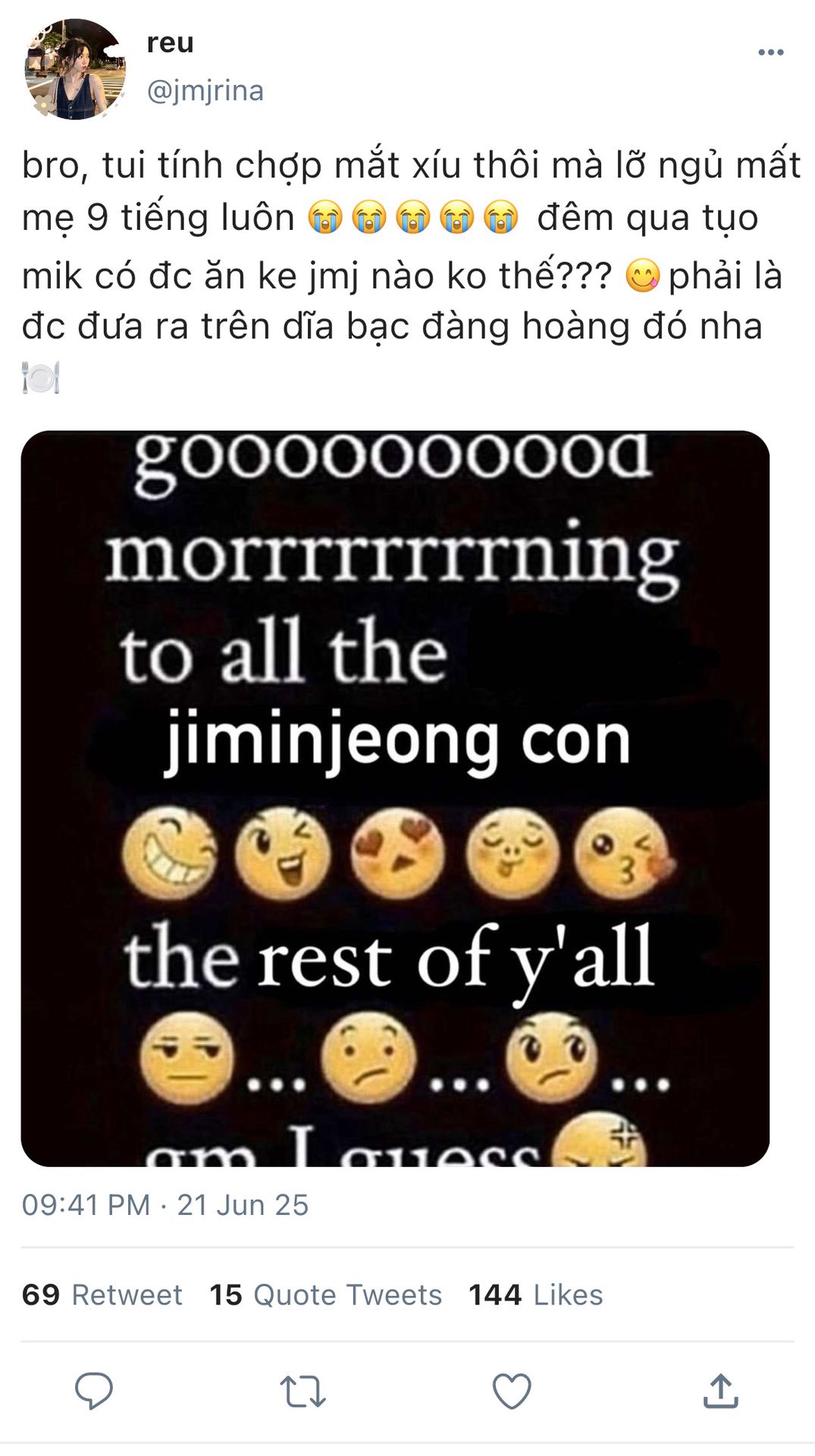View the 15 Quote Tweets
Viewport: 815px width, 1456px height.
[326, 1295]
